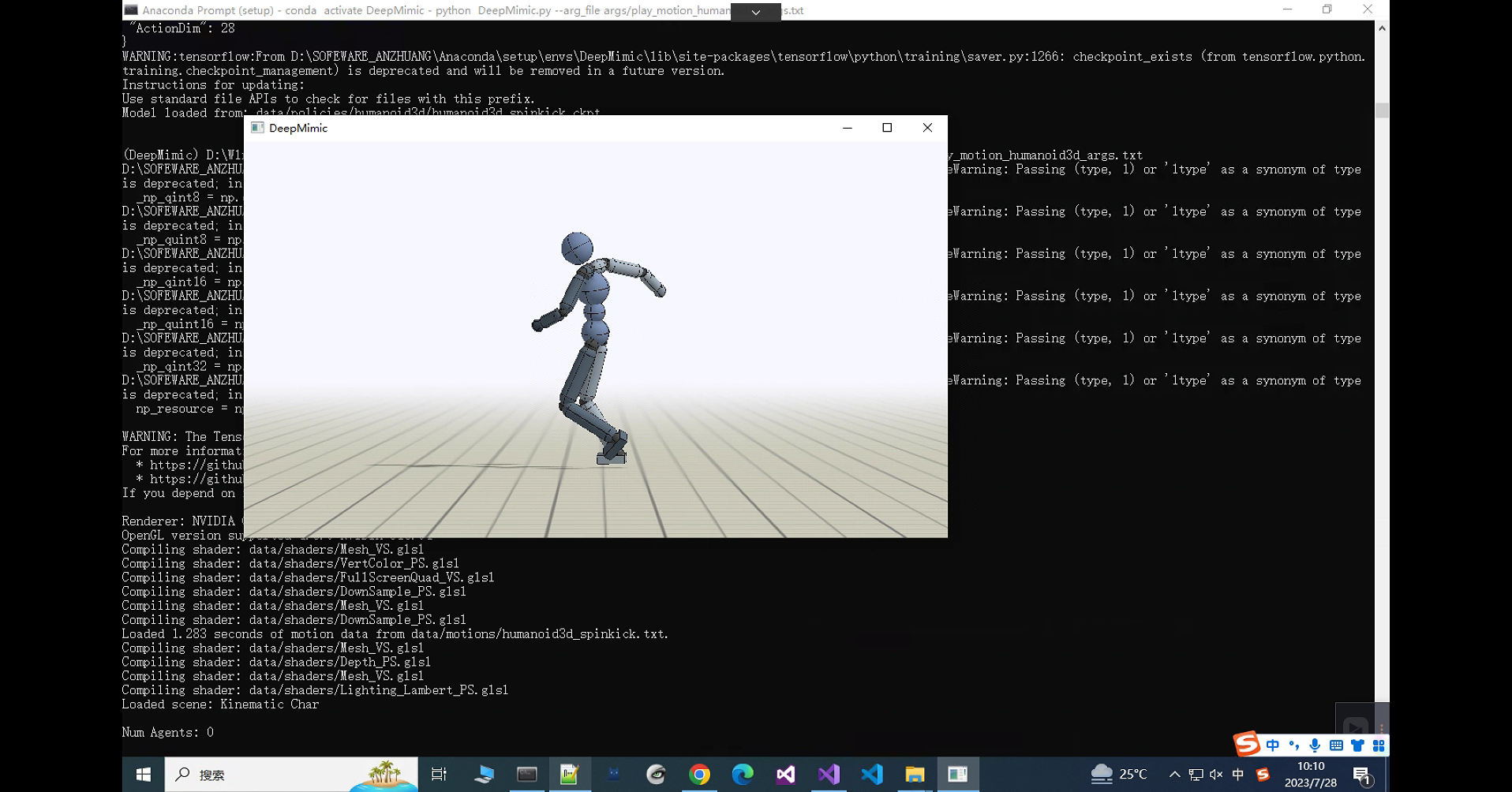Click inside the taskbar search box

[x=292, y=774]
